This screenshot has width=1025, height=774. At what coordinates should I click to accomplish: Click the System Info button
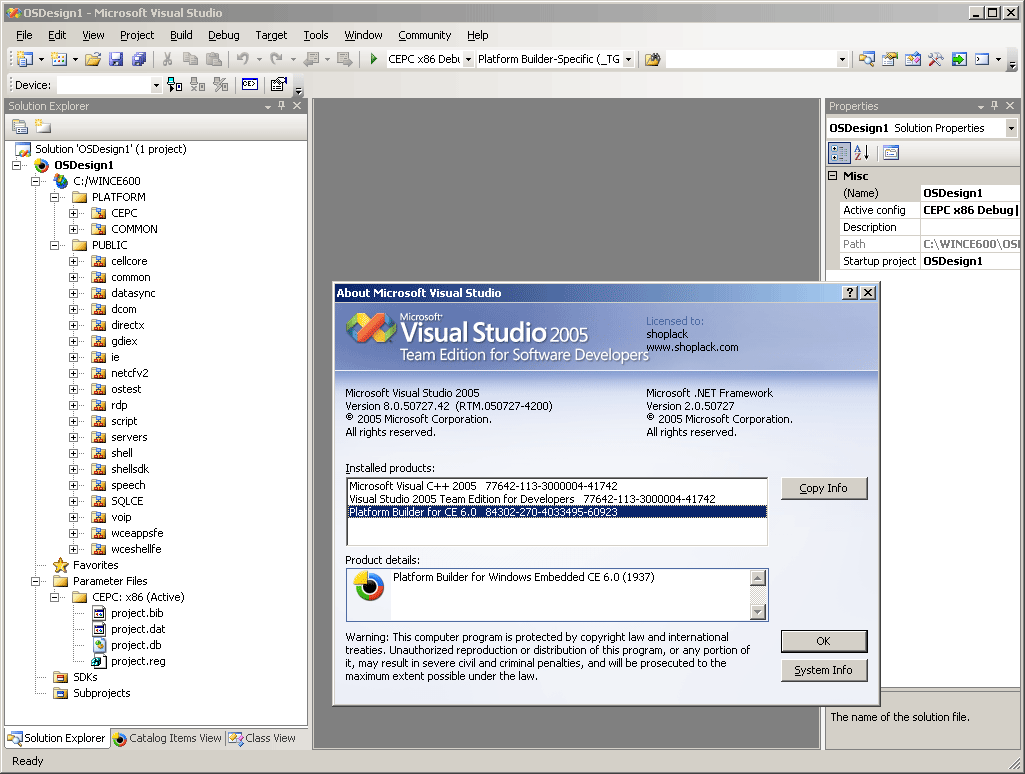pyautogui.click(x=824, y=670)
